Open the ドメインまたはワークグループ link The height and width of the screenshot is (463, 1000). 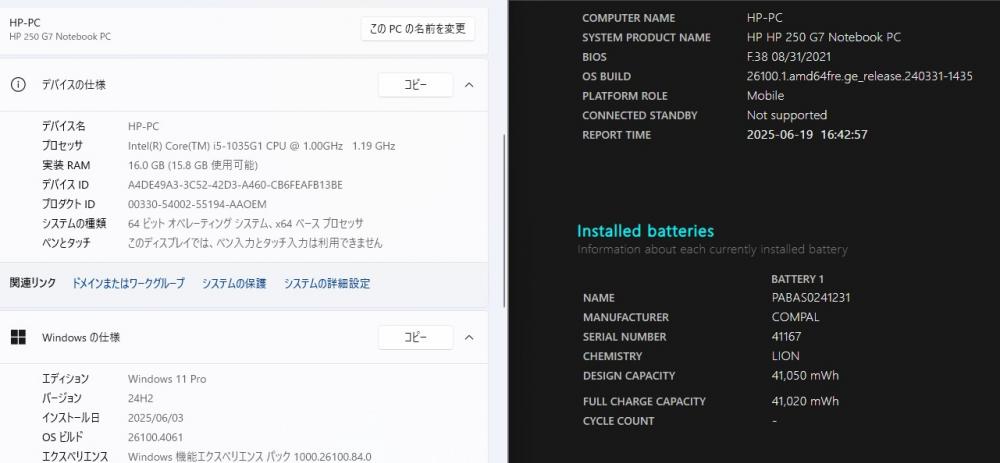tap(128, 283)
